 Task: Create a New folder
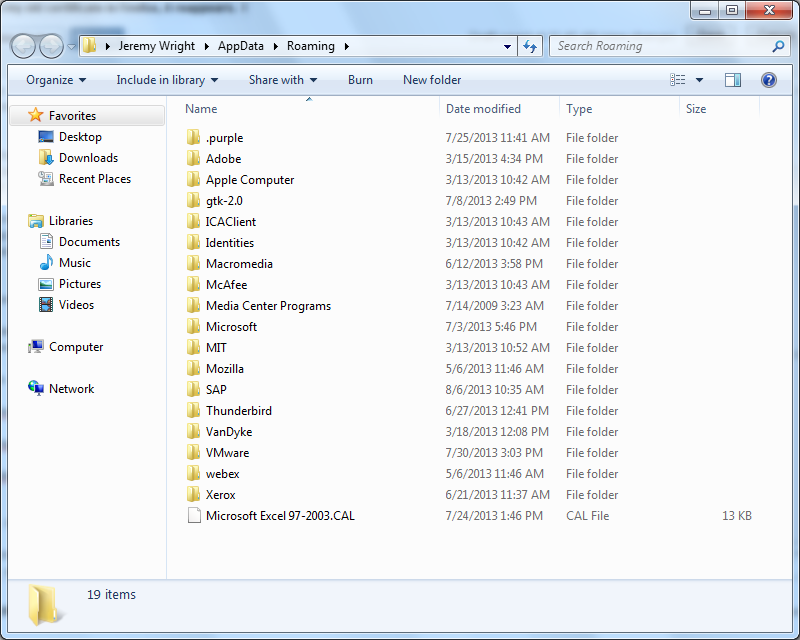tap(432, 80)
